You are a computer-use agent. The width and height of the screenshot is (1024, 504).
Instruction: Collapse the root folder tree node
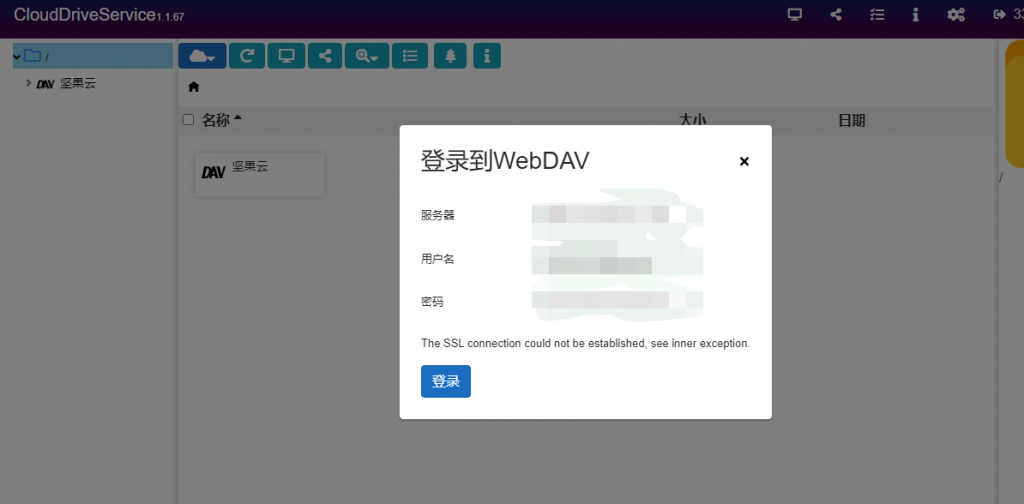click(16, 57)
